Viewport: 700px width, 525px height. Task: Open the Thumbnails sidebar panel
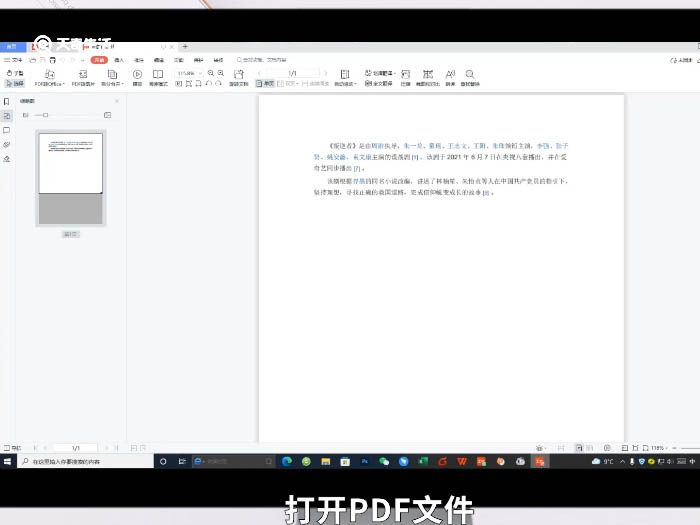pos(7,116)
